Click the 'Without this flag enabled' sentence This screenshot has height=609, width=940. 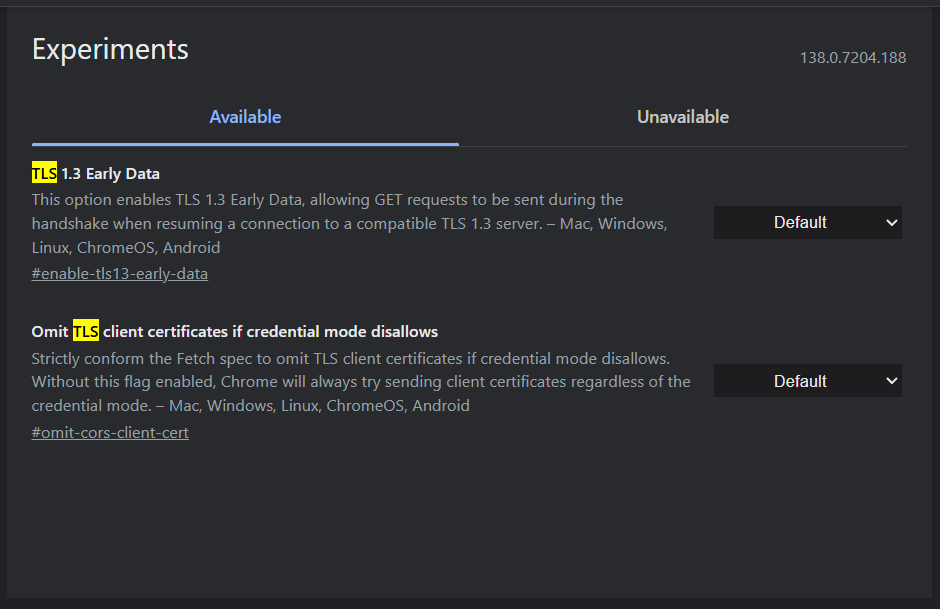pyautogui.click(x=360, y=382)
